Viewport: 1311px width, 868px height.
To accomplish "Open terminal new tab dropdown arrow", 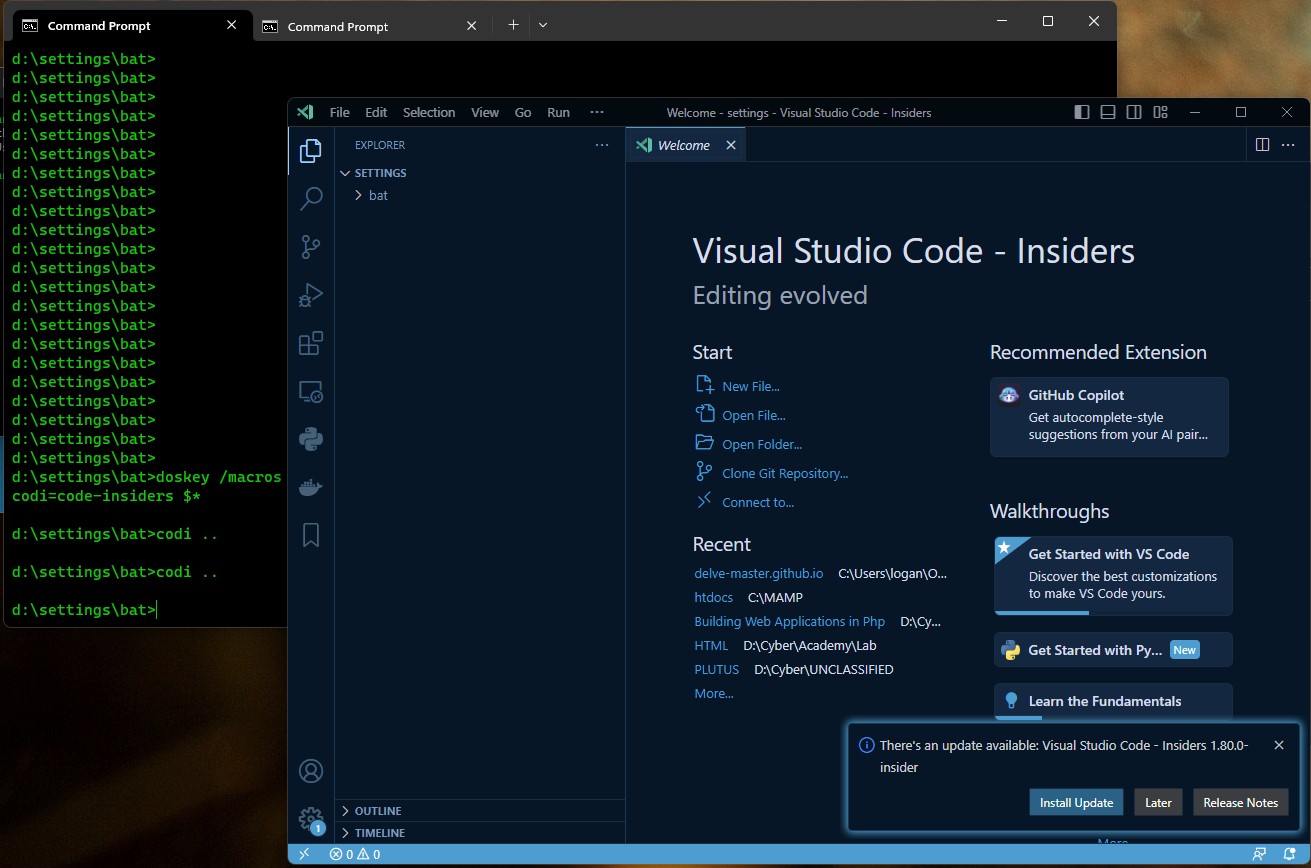I will tap(543, 25).
